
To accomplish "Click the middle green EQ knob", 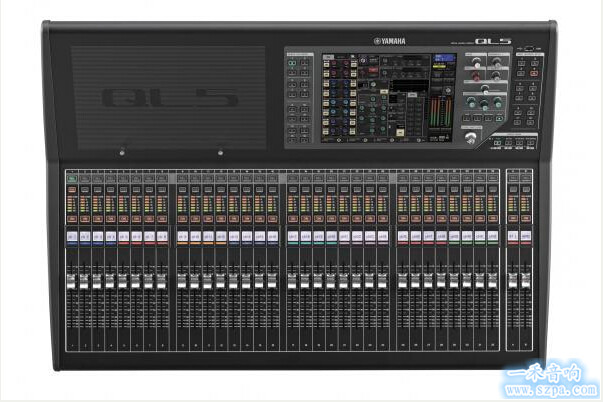I will coord(484,103).
